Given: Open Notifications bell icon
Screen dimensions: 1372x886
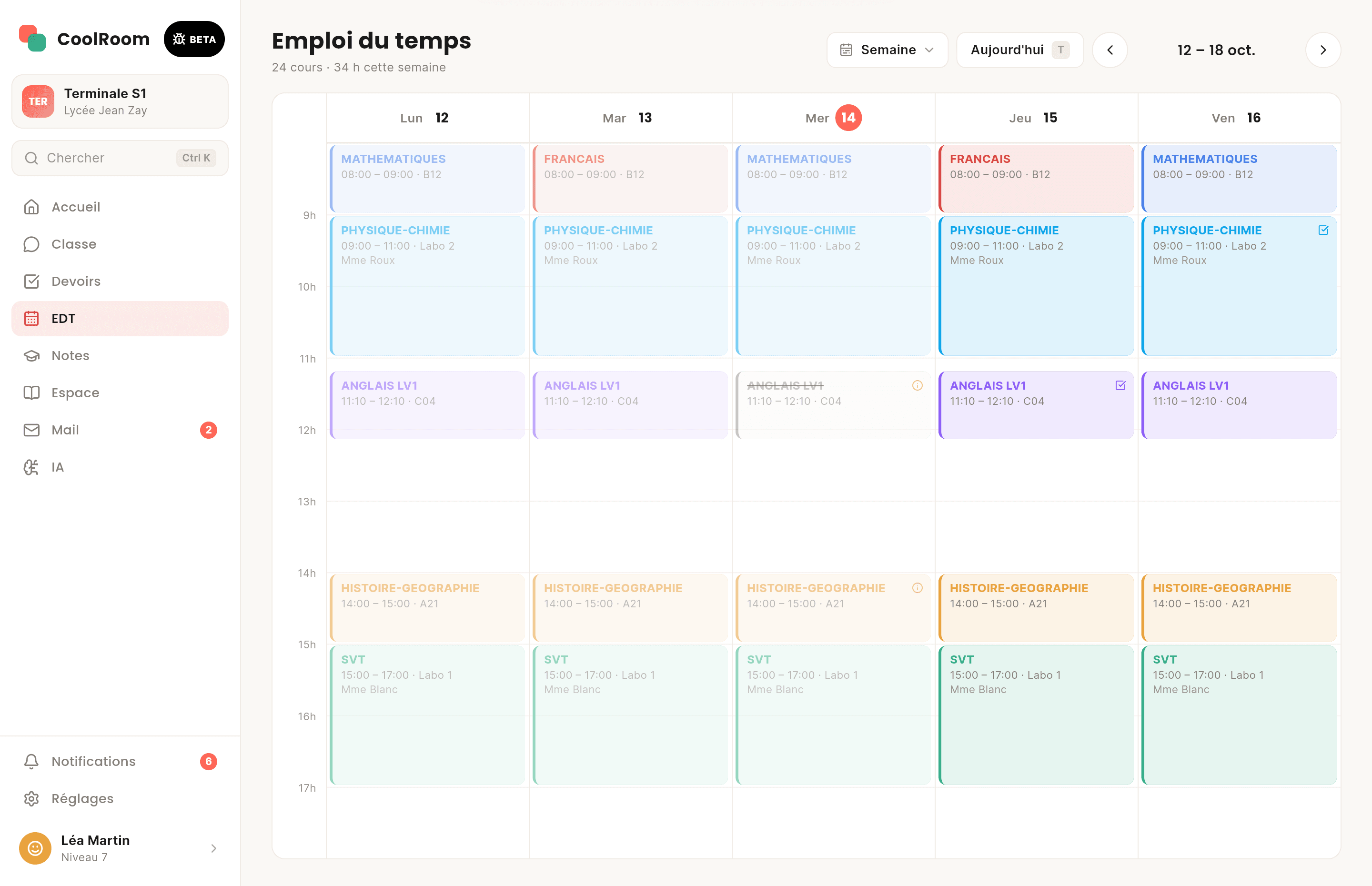Looking at the screenshot, I should click(x=31, y=761).
